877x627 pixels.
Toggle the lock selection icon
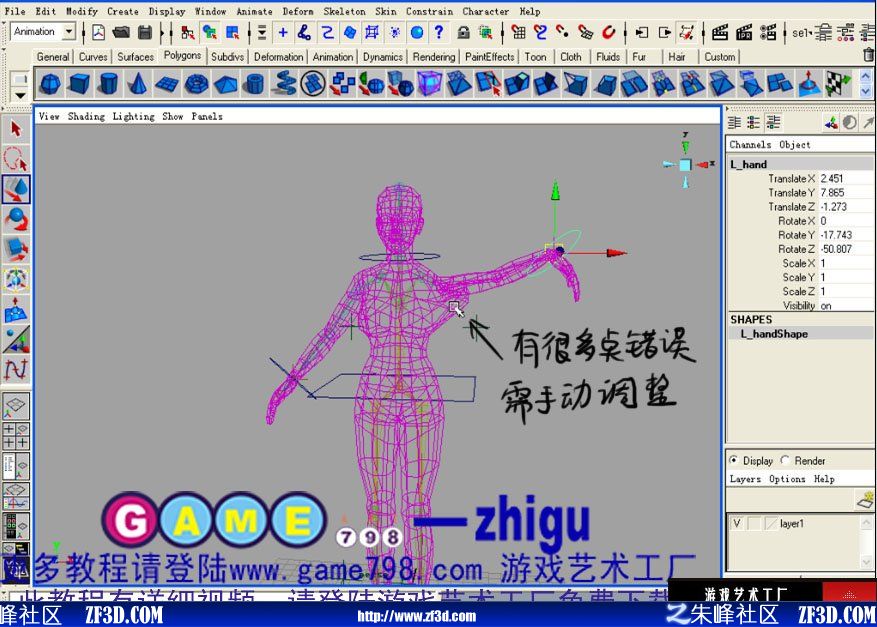(463, 32)
